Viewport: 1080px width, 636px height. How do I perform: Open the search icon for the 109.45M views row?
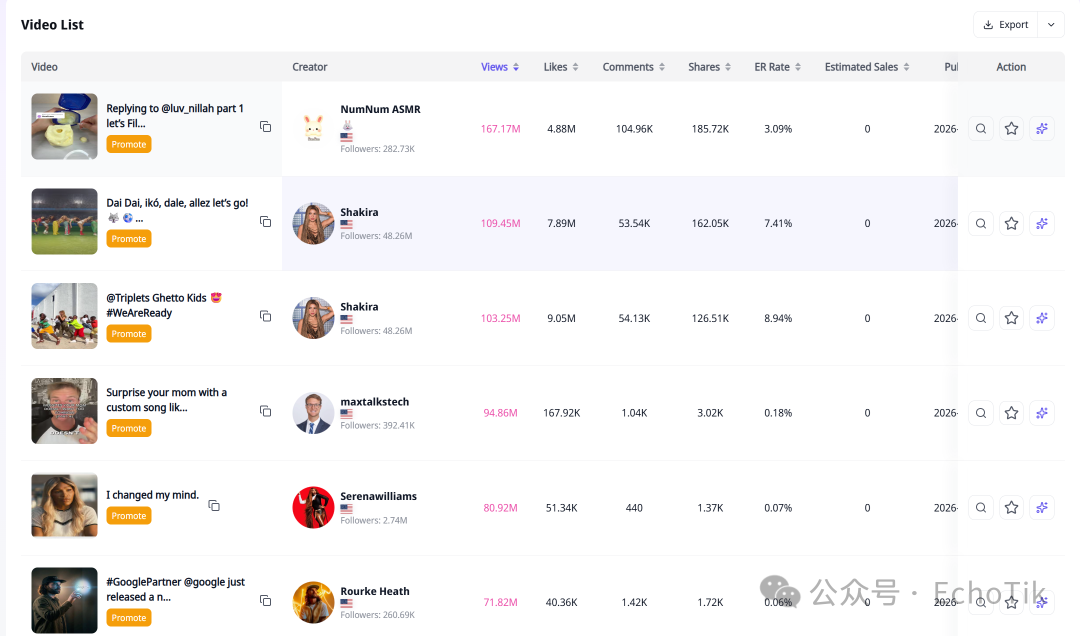[x=981, y=223]
